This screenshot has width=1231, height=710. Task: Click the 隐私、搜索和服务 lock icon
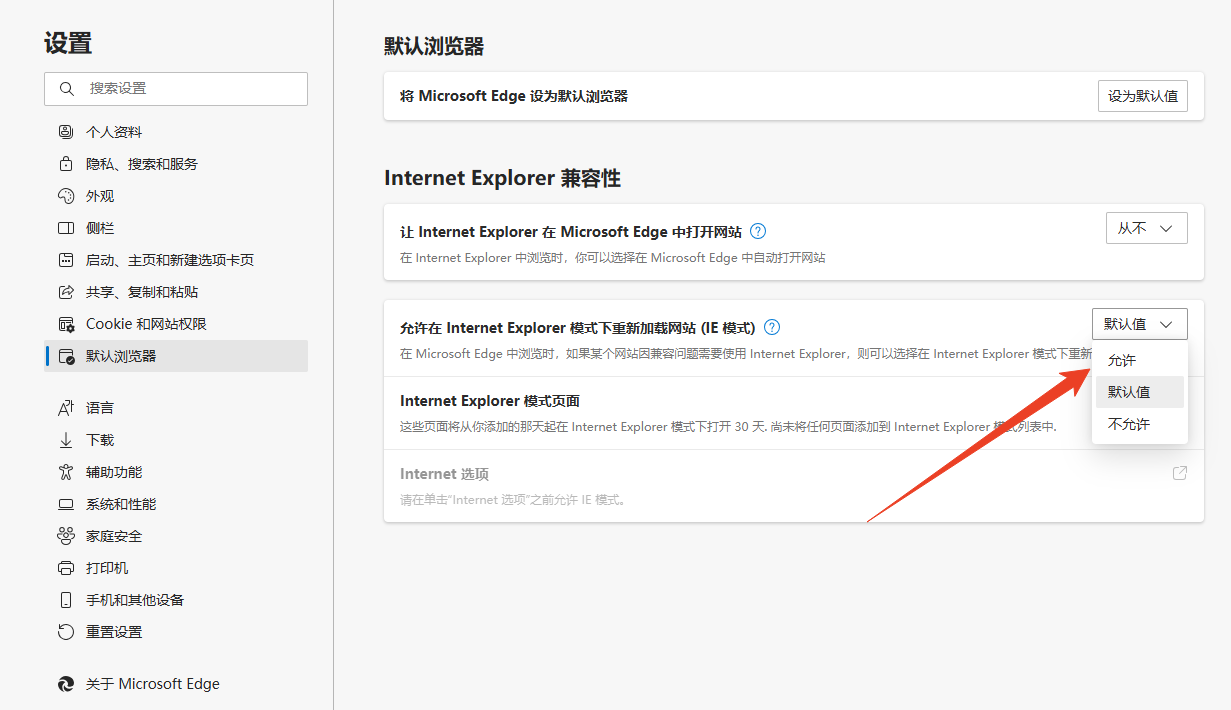pos(66,164)
